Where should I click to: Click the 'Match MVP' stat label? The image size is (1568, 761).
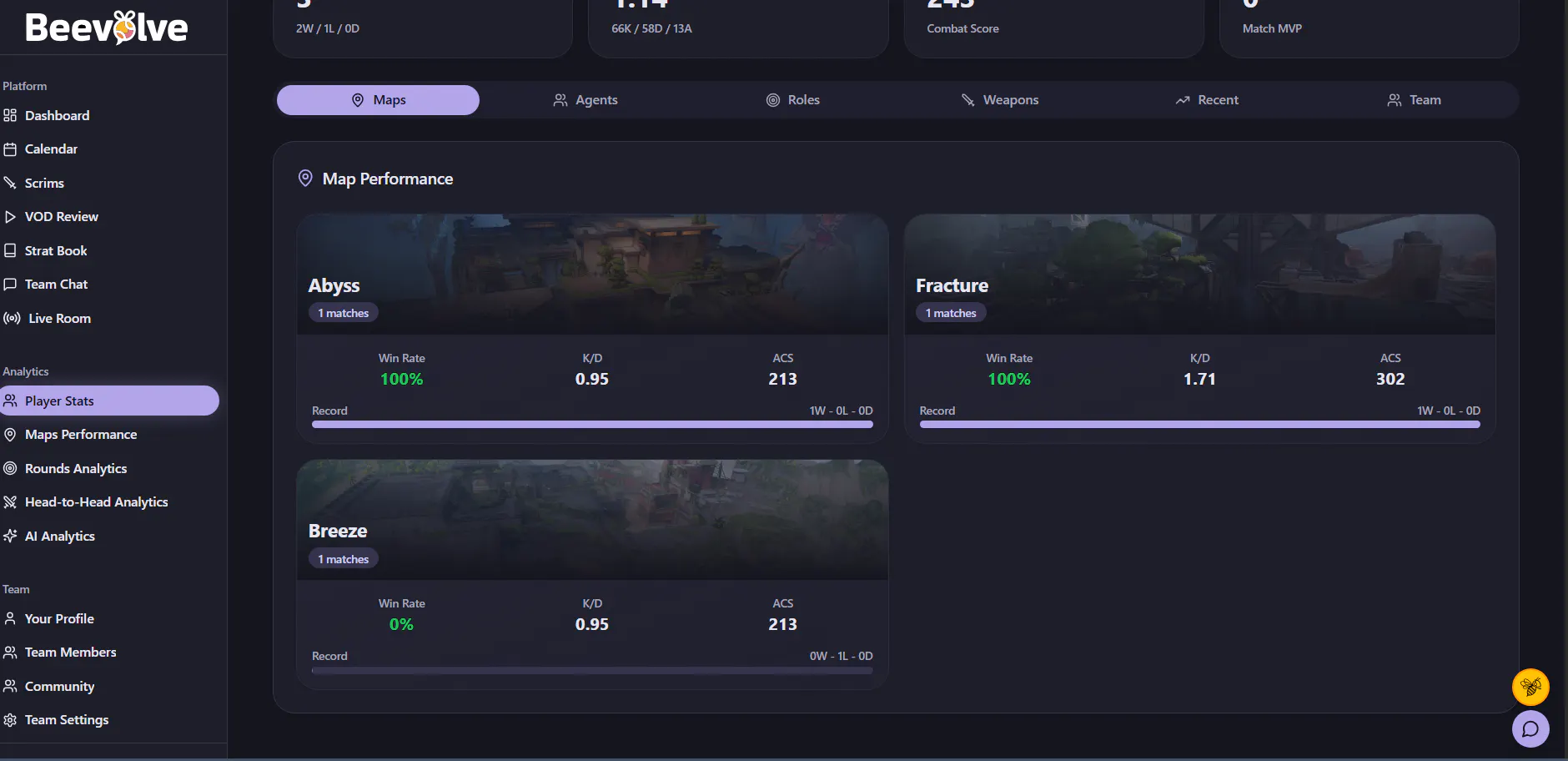pos(1272,28)
